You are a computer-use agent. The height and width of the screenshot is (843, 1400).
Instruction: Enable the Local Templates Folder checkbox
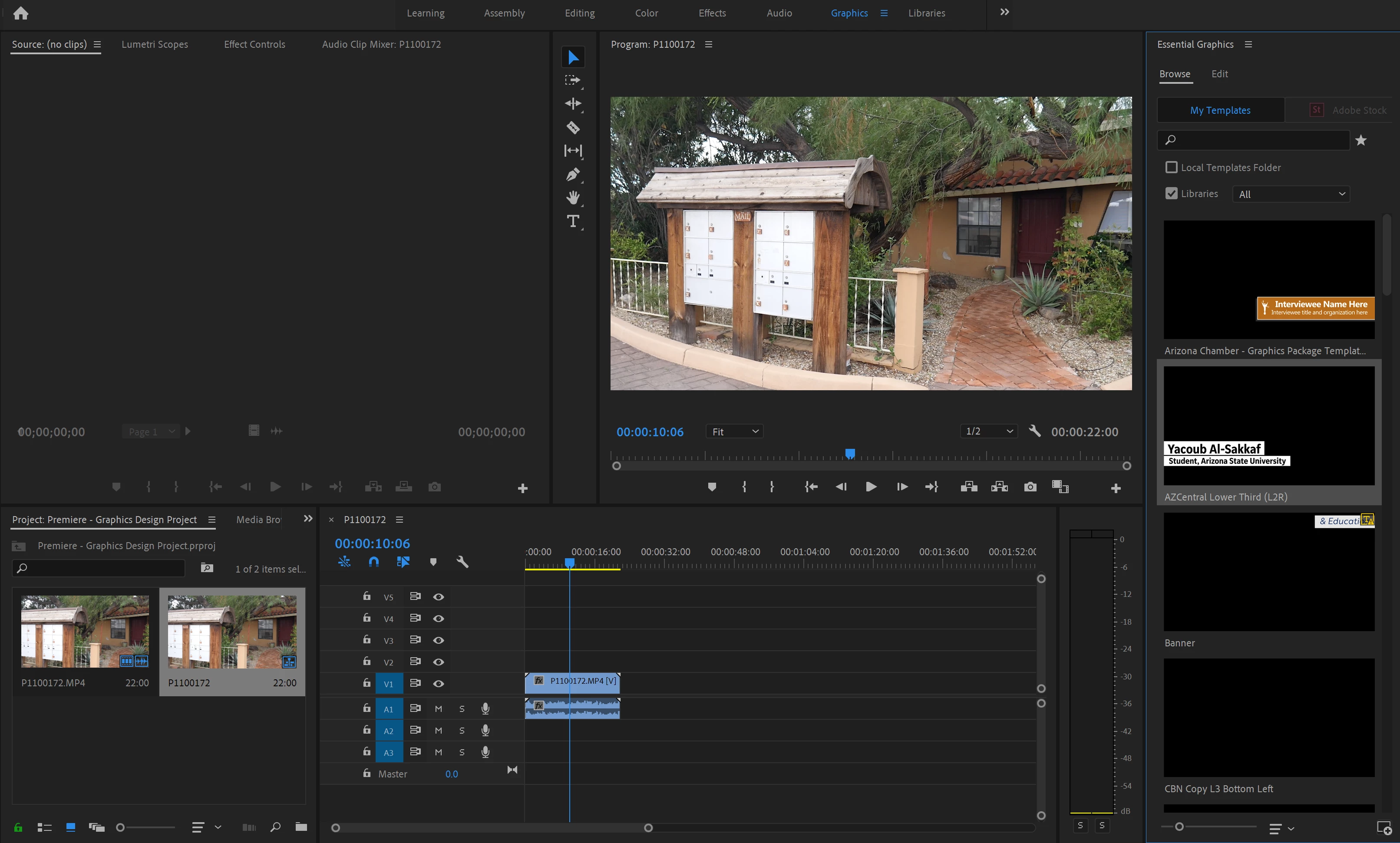coord(1171,167)
